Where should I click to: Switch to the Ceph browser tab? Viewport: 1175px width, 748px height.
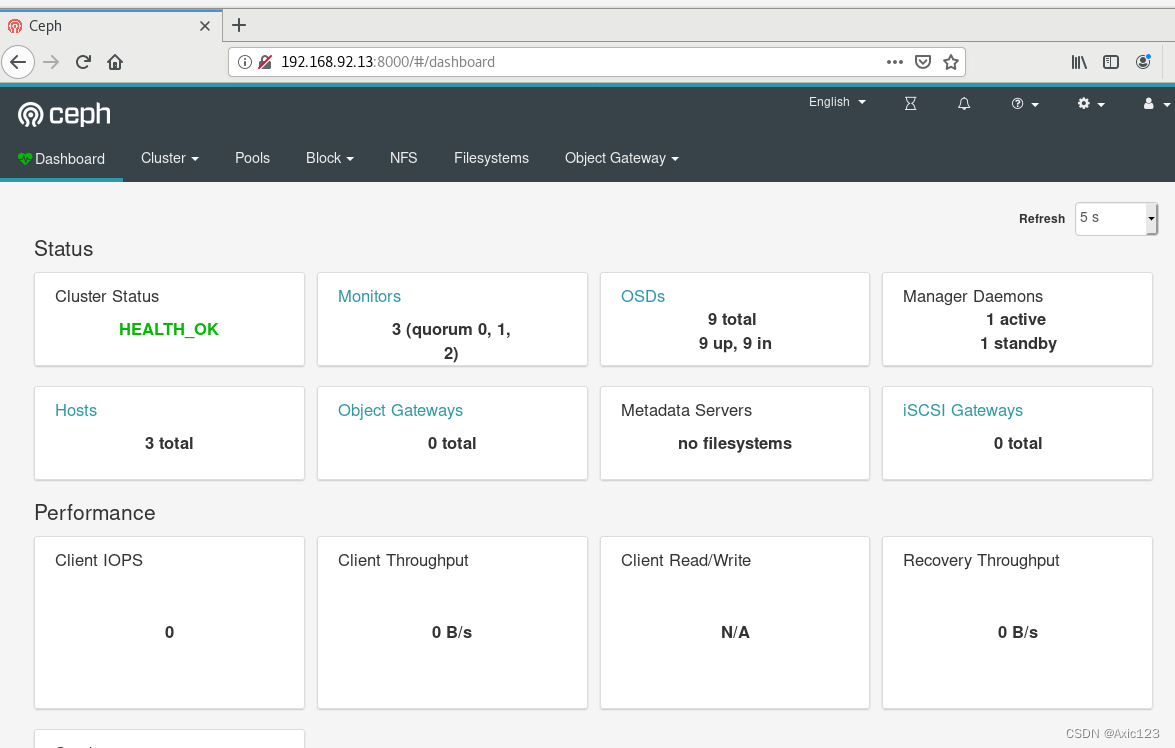click(x=111, y=25)
